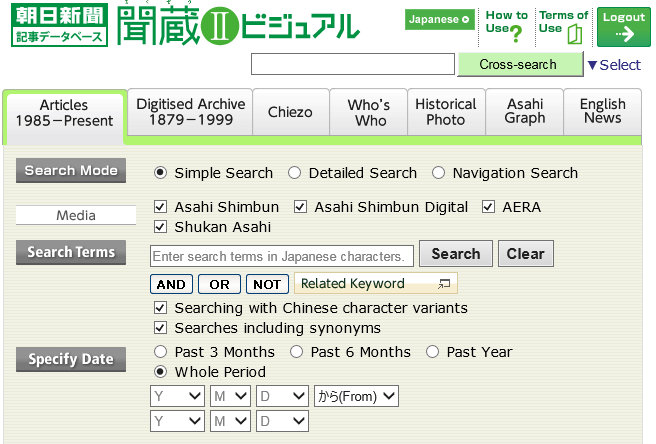Select the Whole Period date option
Viewport: 656px width, 444px height.
click(x=160, y=372)
